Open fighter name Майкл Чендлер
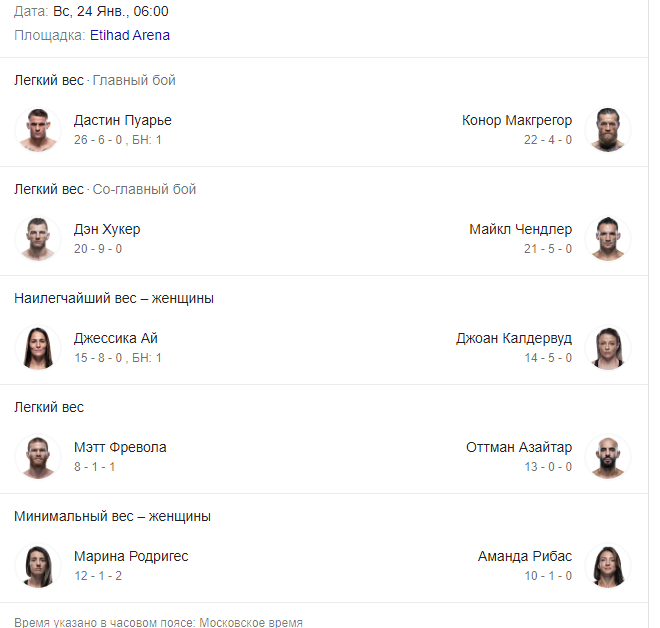Screen dimensions: 660x628 (521, 229)
